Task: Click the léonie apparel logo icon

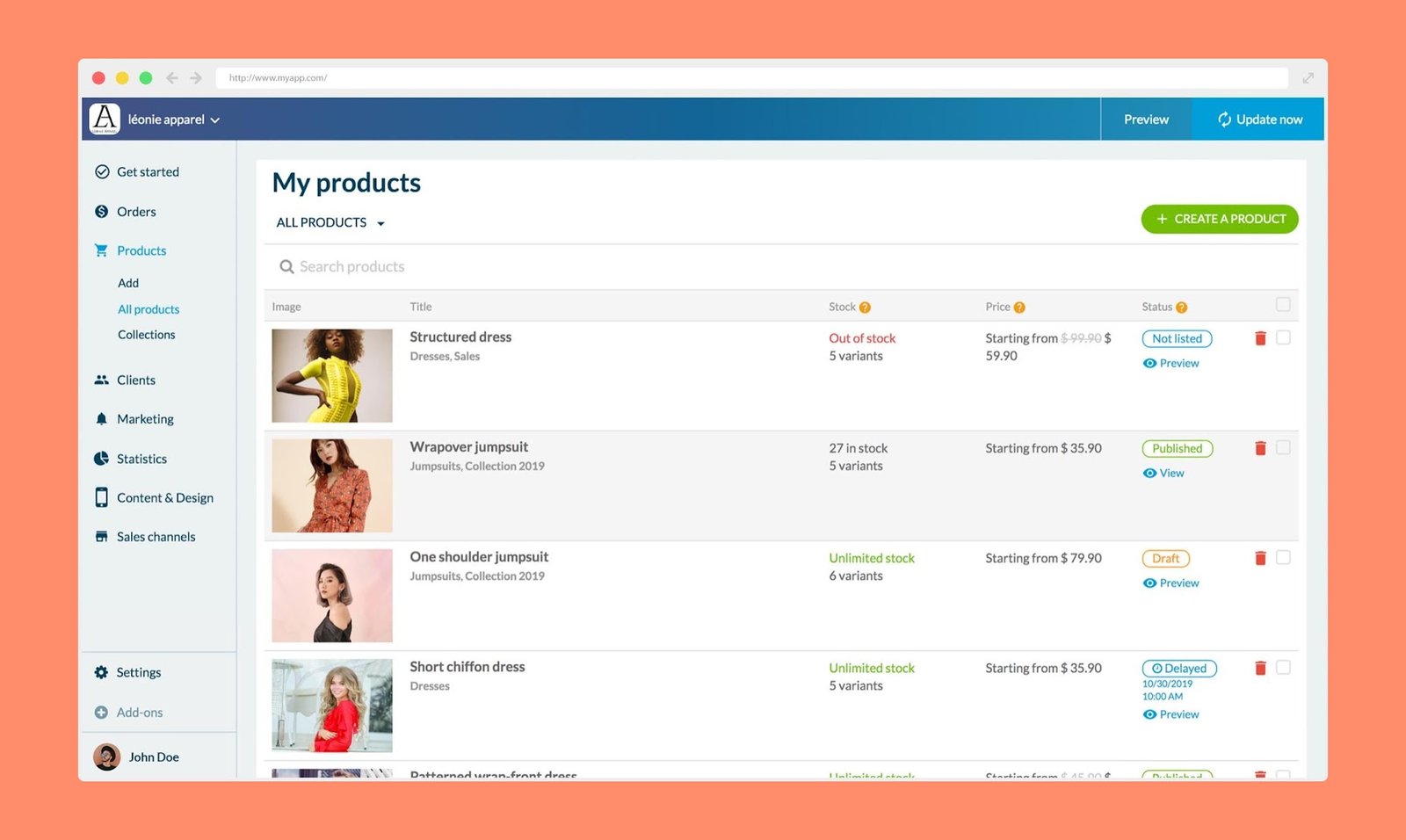Action: tap(105, 119)
